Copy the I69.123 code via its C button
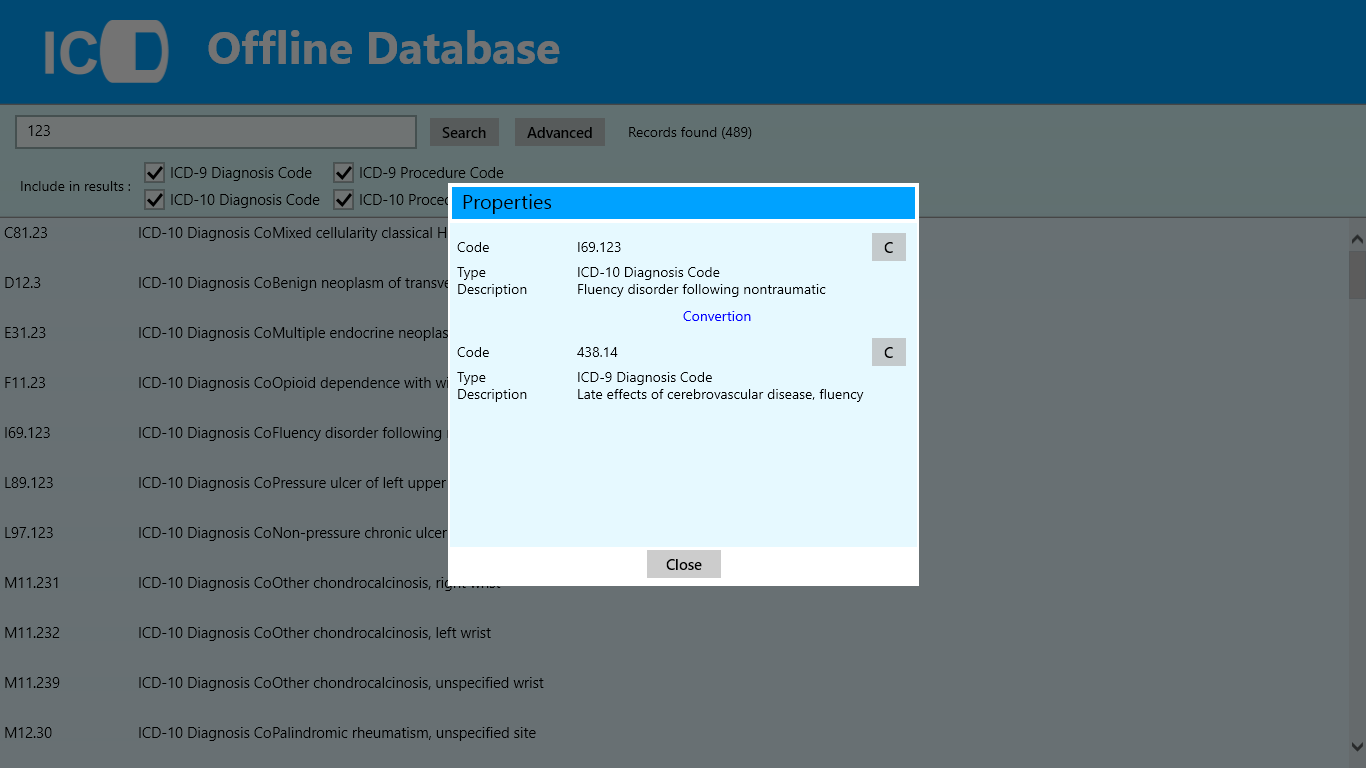 click(x=888, y=247)
